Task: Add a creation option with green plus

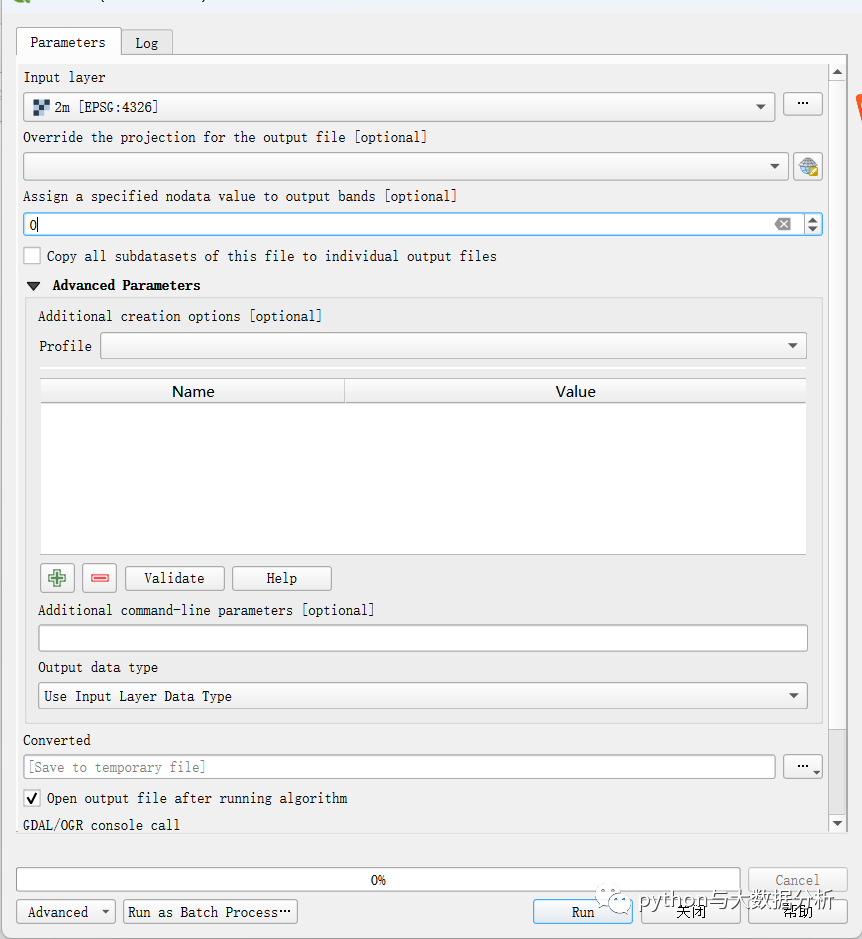Action: point(57,578)
